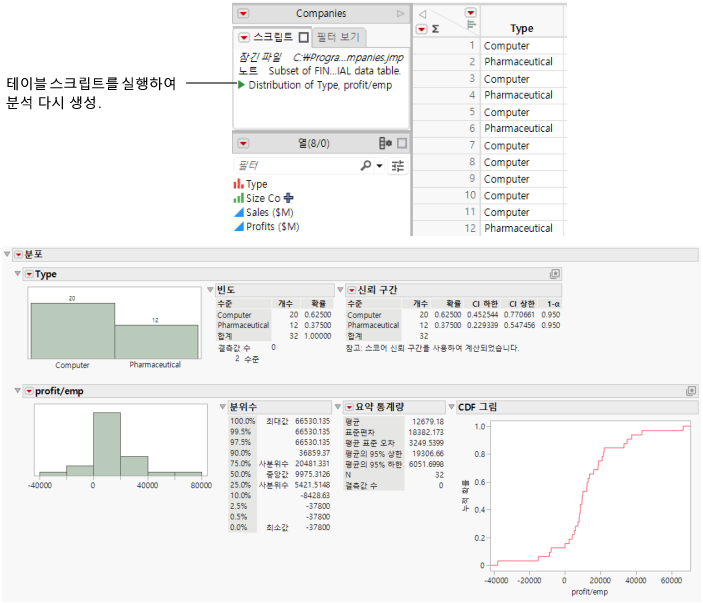Click the 평균 value 12679.18
This screenshot has width=703, height=603.
coord(428,421)
